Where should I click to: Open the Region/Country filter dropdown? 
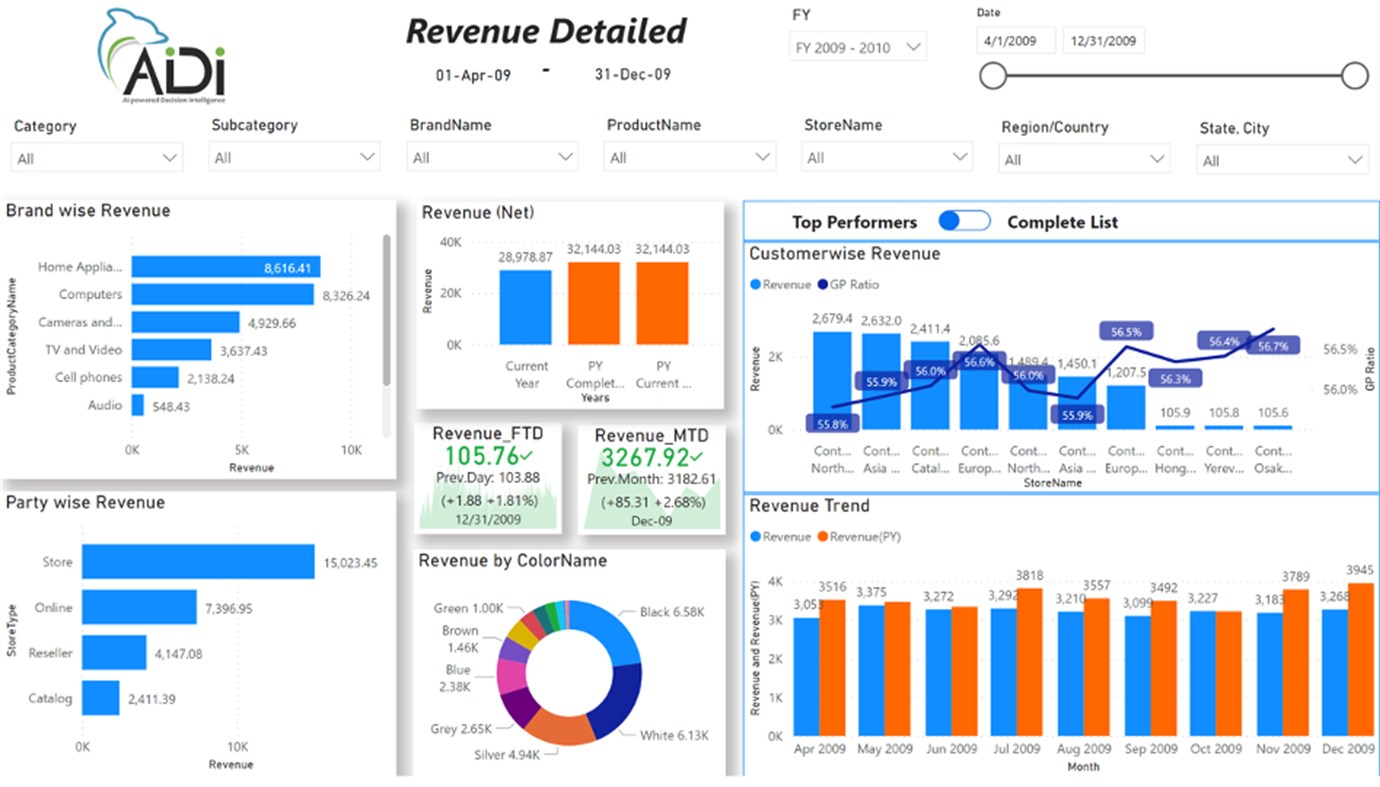pyautogui.click(x=1157, y=158)
